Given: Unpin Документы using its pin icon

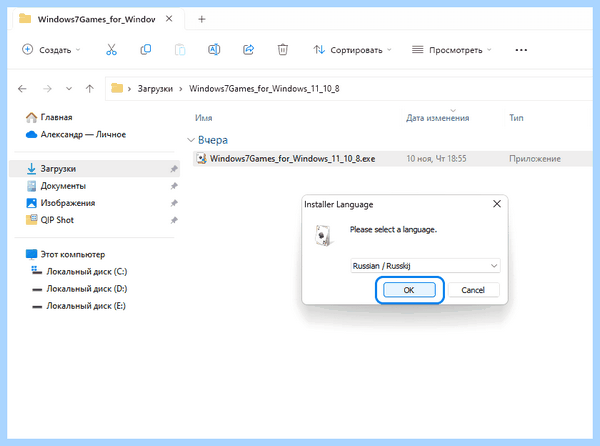Looking at the screenshot, I should click(x=174, y=186).
